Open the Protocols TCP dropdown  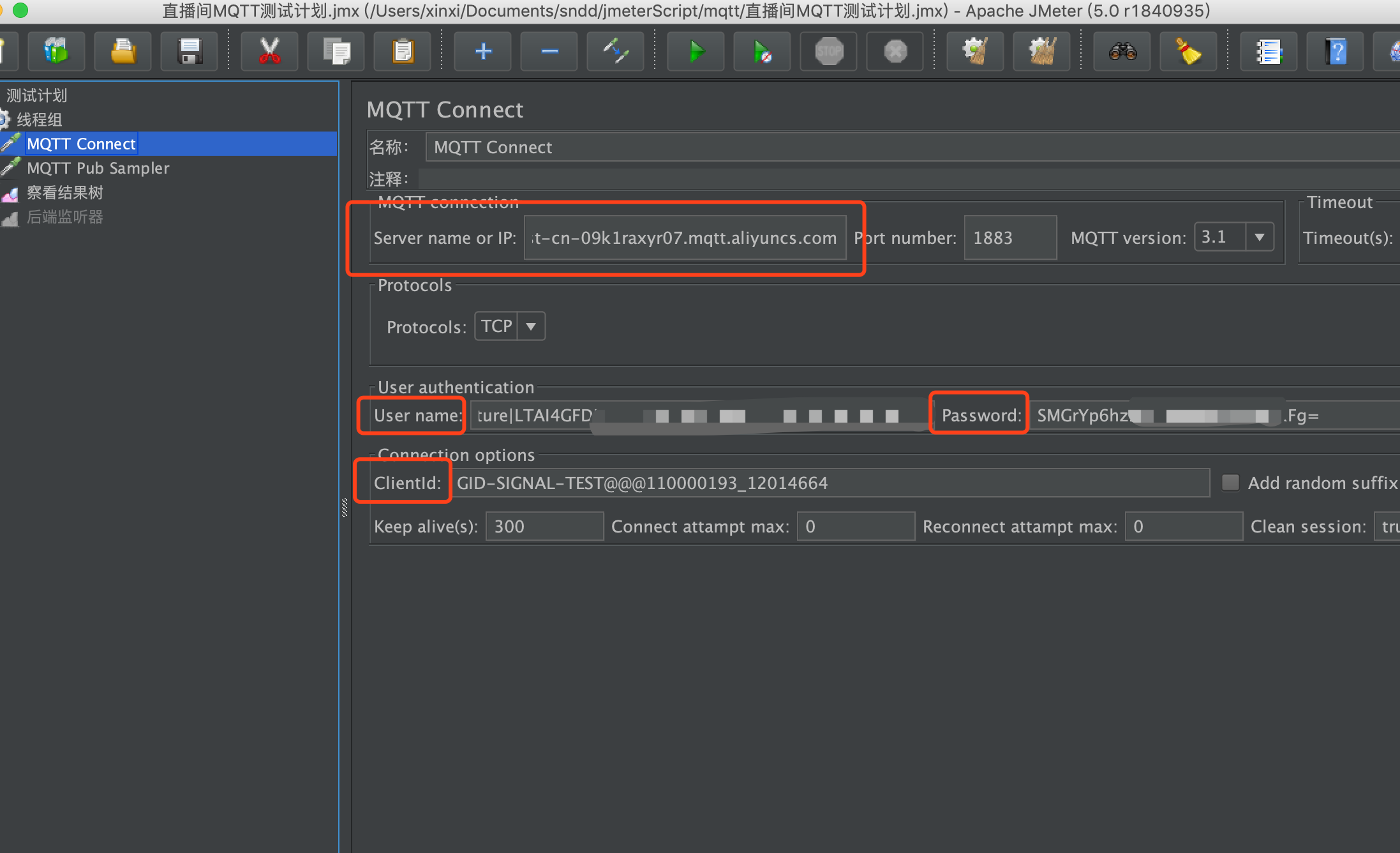coord(530,326)
